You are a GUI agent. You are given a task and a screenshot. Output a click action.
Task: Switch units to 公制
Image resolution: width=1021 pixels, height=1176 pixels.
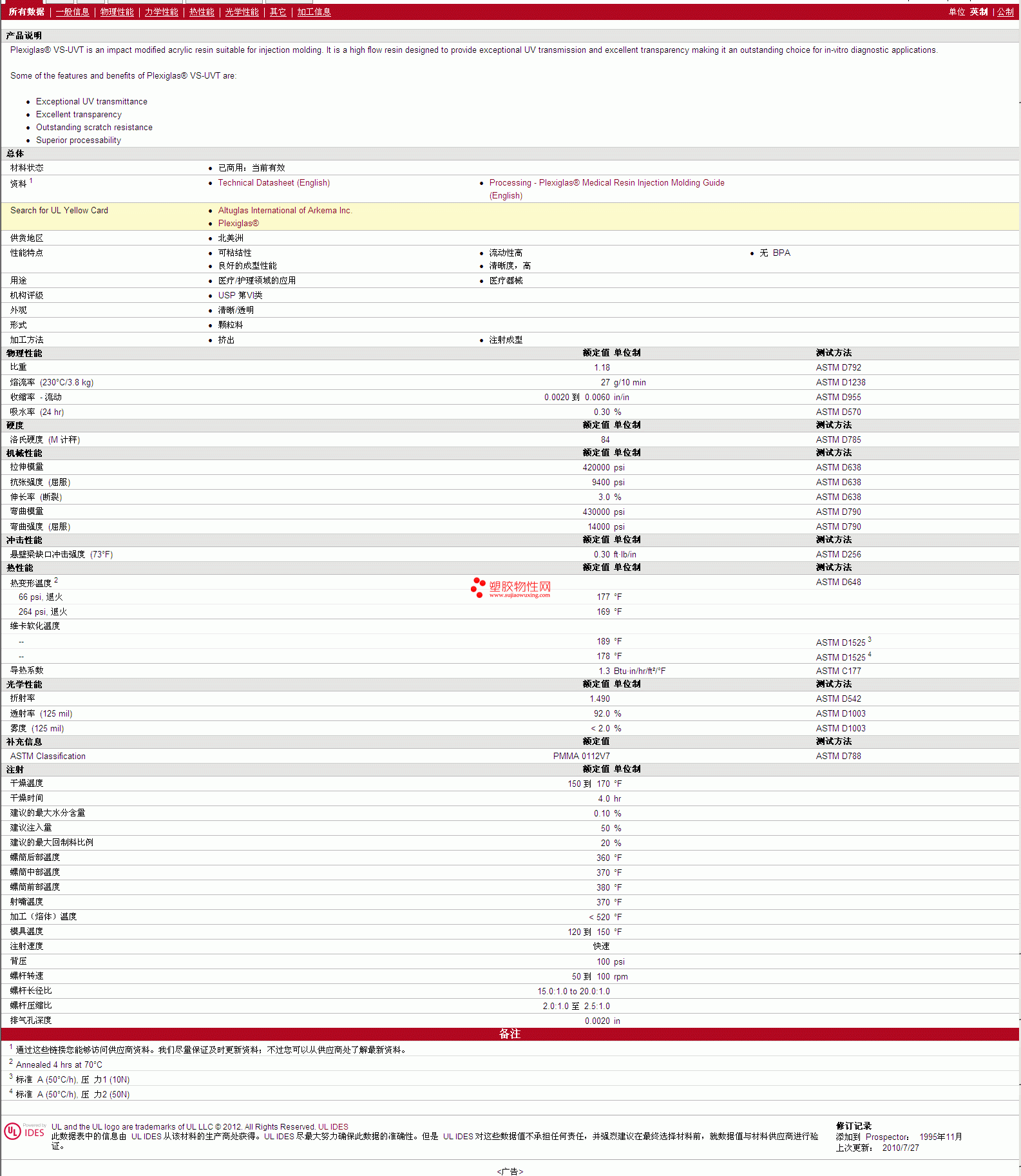click(1006, 12)
